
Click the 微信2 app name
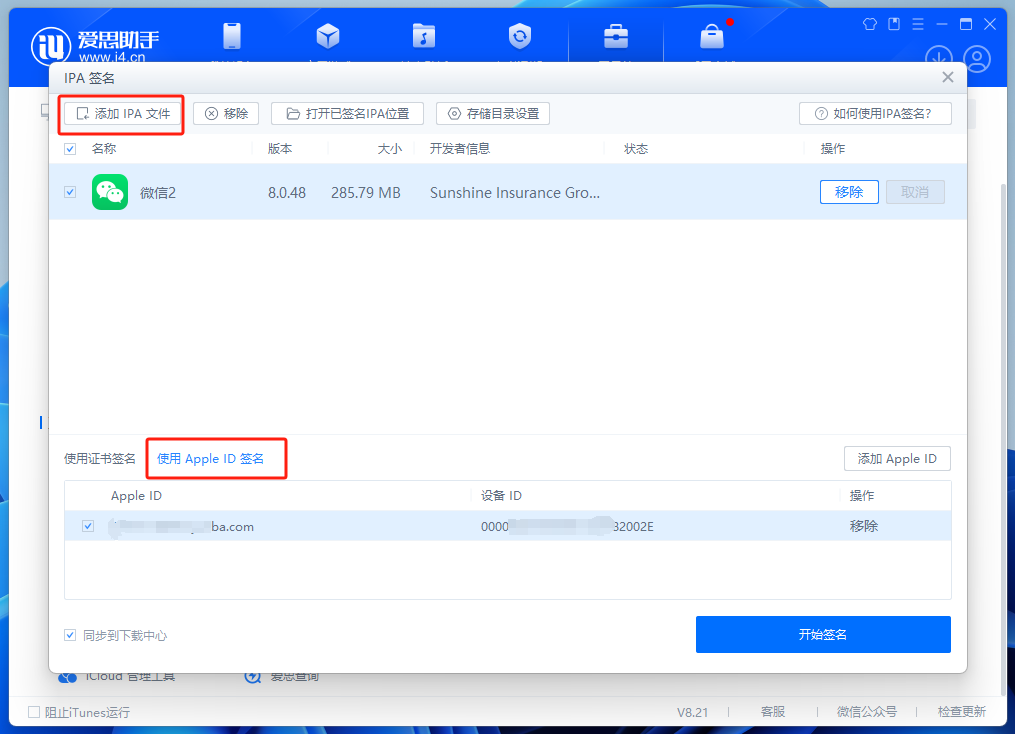point(158,193)
